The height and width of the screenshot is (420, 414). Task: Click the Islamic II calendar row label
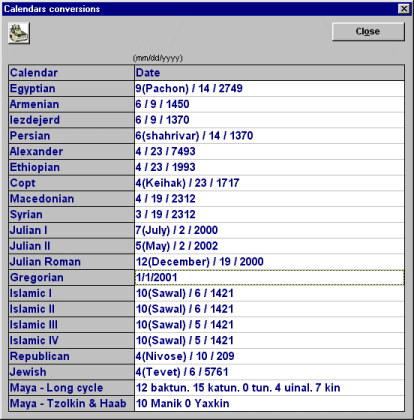click(71, 309)
